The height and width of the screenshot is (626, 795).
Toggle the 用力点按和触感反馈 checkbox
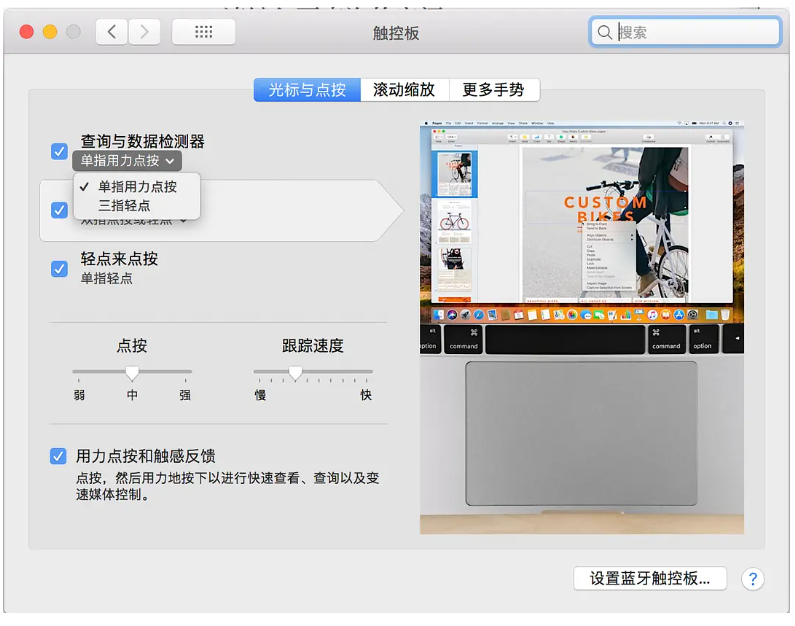tap(58, 456)
